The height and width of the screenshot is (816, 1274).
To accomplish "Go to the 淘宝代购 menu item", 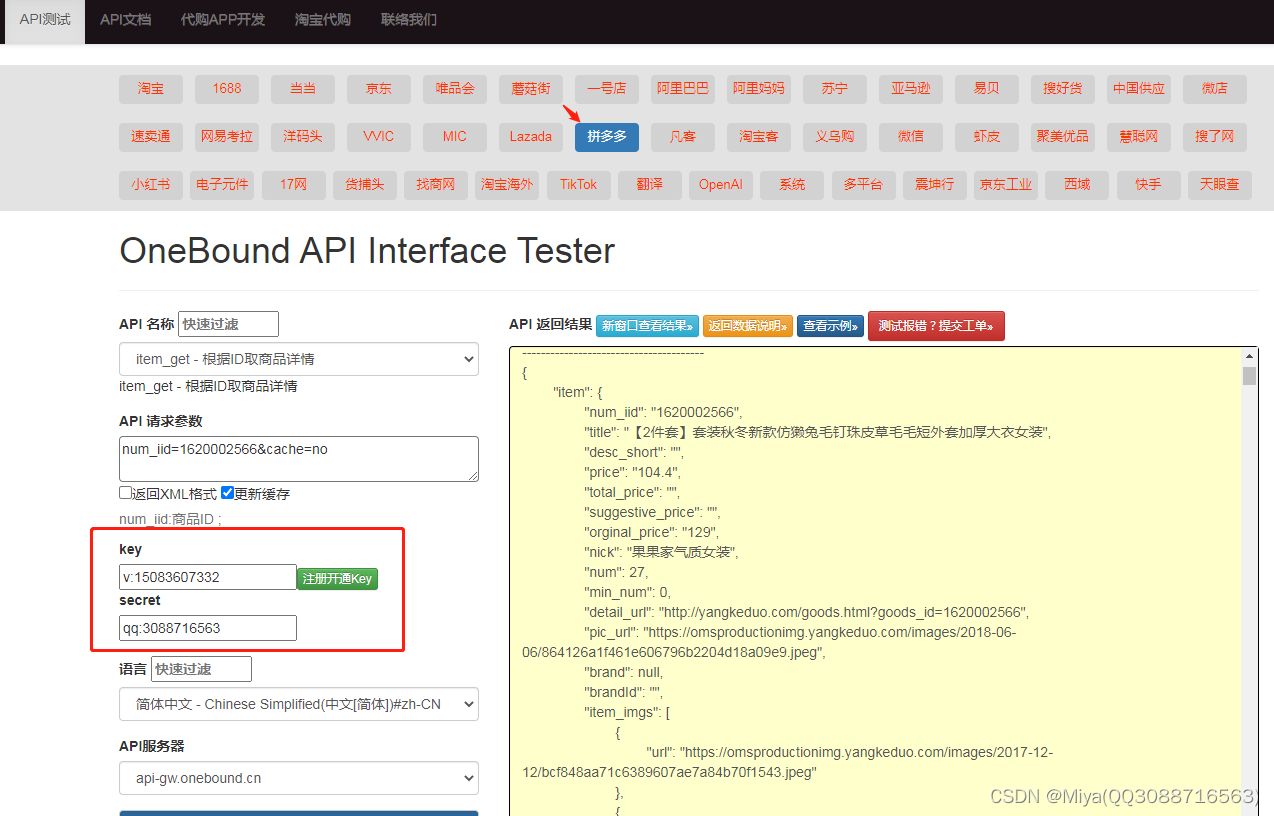I will [x=323, y=20].
